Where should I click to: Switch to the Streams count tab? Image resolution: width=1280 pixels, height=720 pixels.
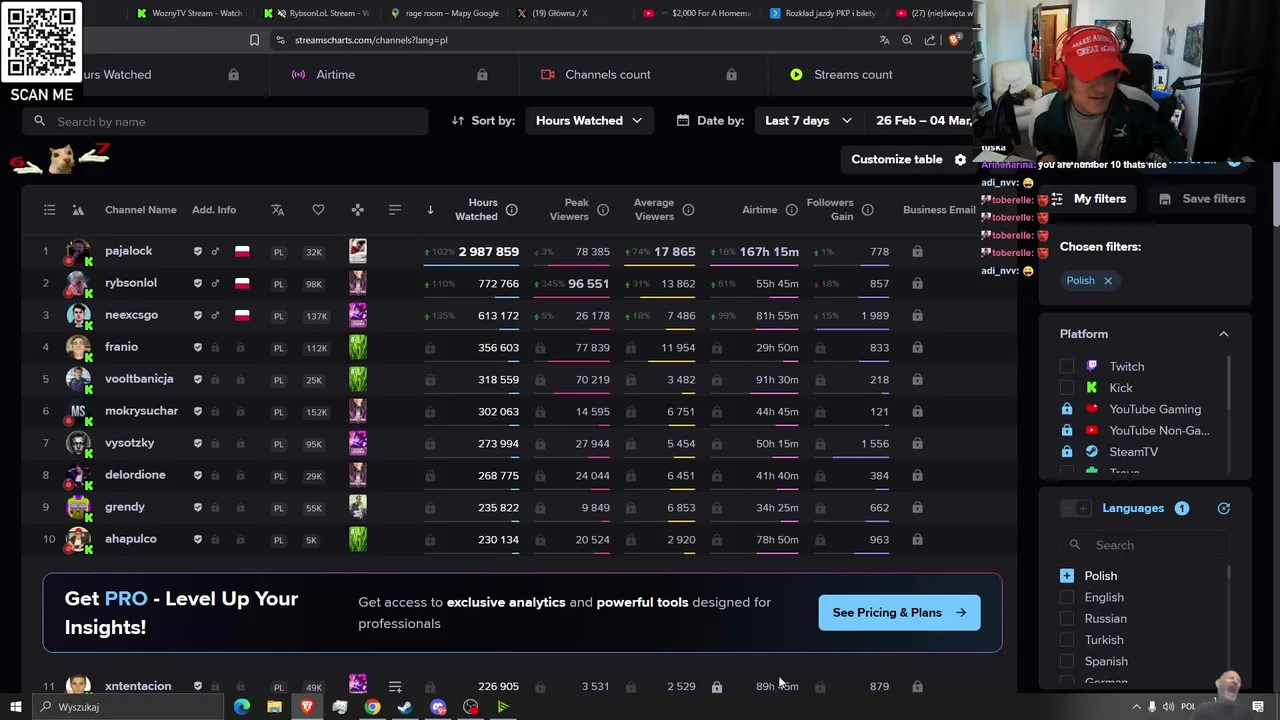tap(853, 75)
